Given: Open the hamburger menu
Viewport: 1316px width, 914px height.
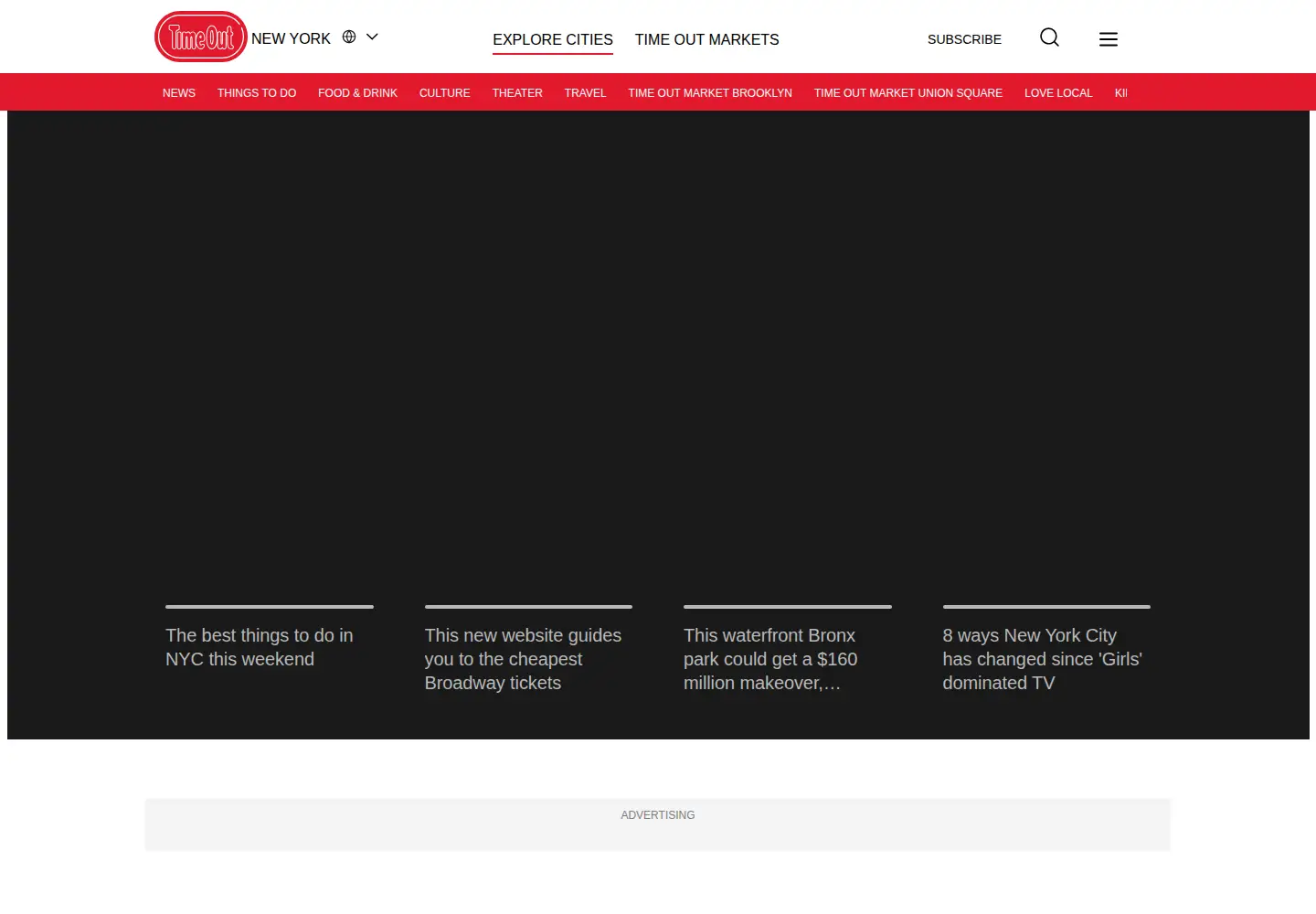Looking at the screenshot, I should [x=1109, y=39].
